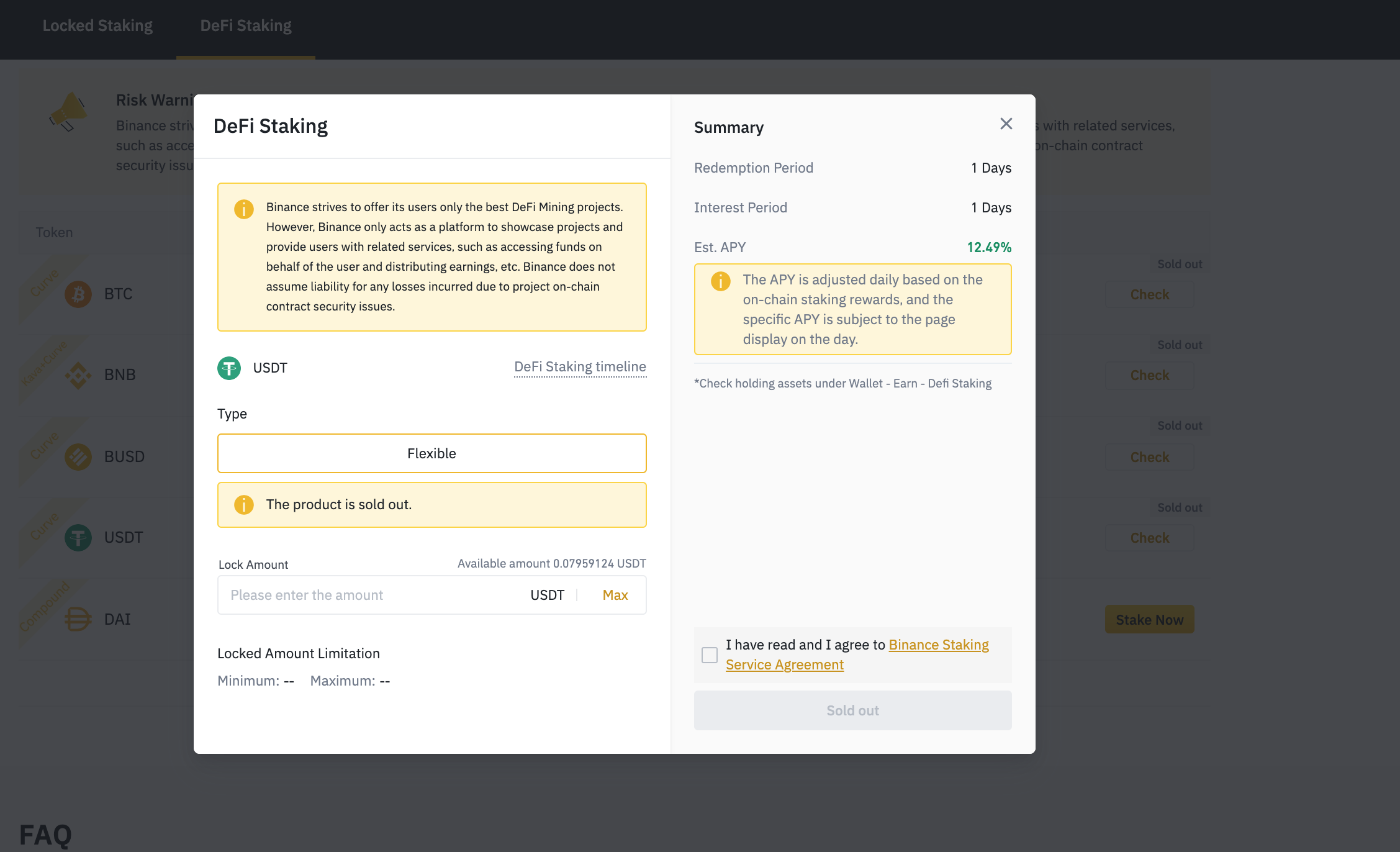Click the Token column header
Viewport: 1400px width, 852px height.
[x=54, y=232]
